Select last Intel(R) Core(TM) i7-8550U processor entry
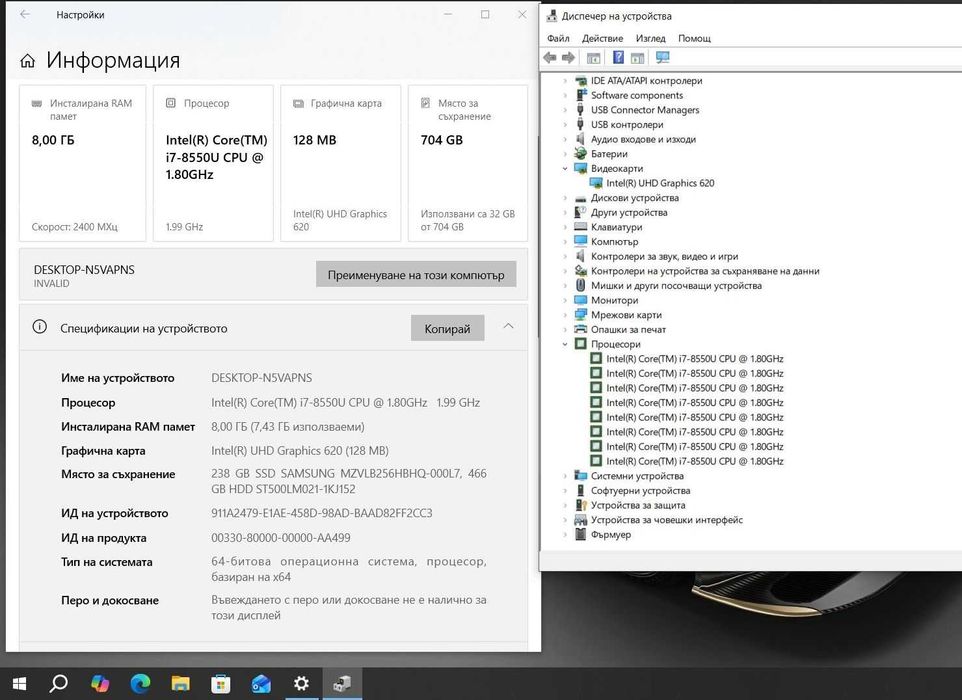 click(x=694, y=461)
